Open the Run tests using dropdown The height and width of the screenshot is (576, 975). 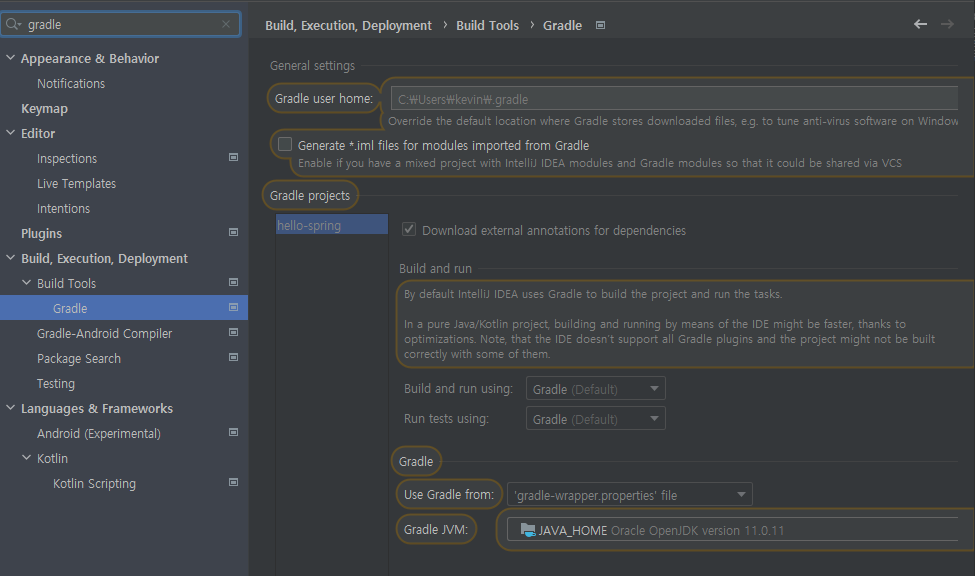click(x=596, y=419)
